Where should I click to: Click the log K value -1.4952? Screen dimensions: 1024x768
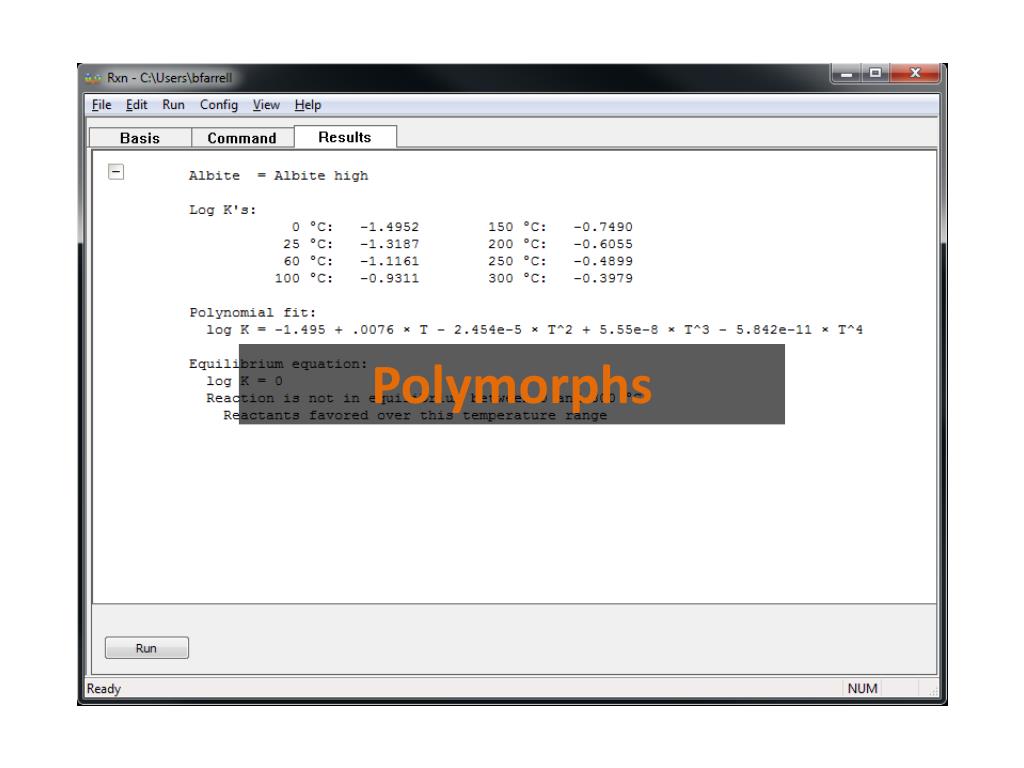(389, 227)
